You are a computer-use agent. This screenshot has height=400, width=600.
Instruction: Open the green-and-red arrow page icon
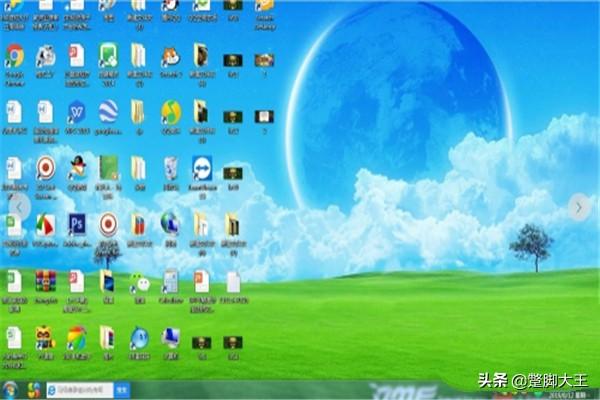coord(45,225)
